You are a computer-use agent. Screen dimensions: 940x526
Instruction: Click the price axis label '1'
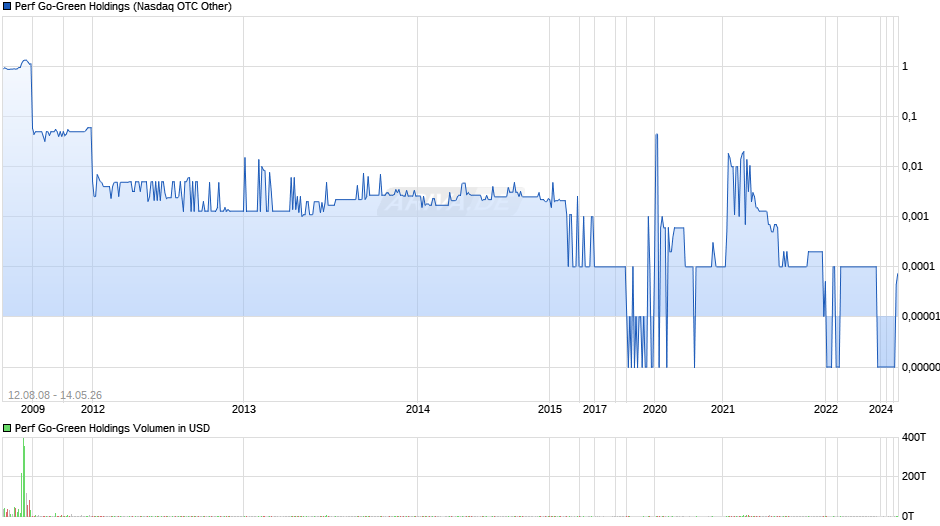pos(905,67)
